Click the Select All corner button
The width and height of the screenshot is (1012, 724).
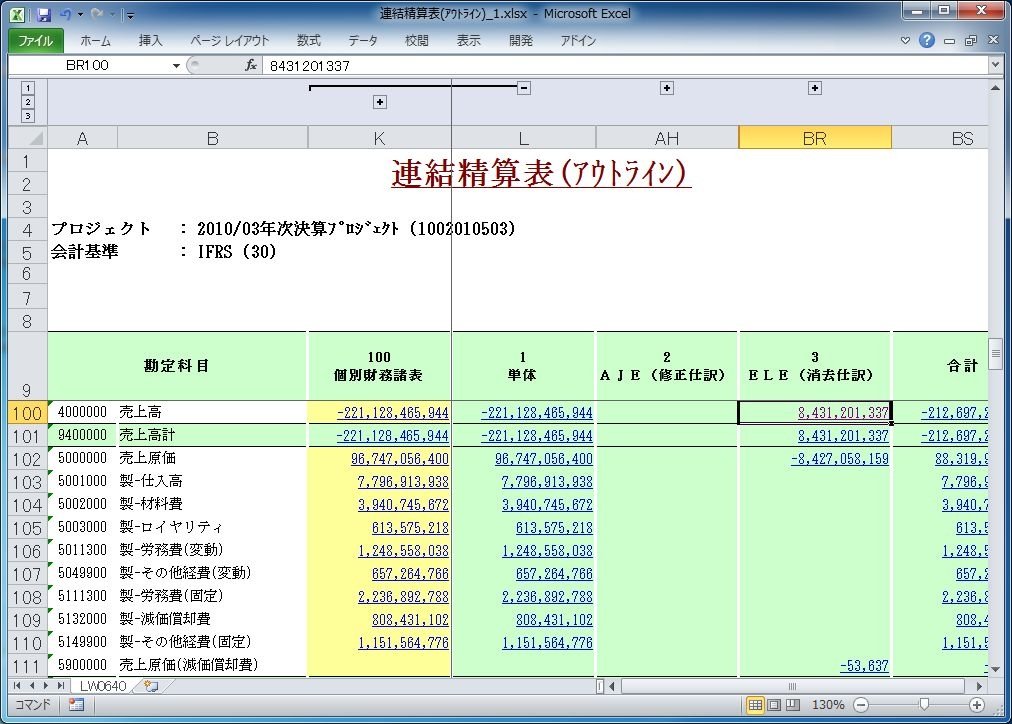pos(28,137)
